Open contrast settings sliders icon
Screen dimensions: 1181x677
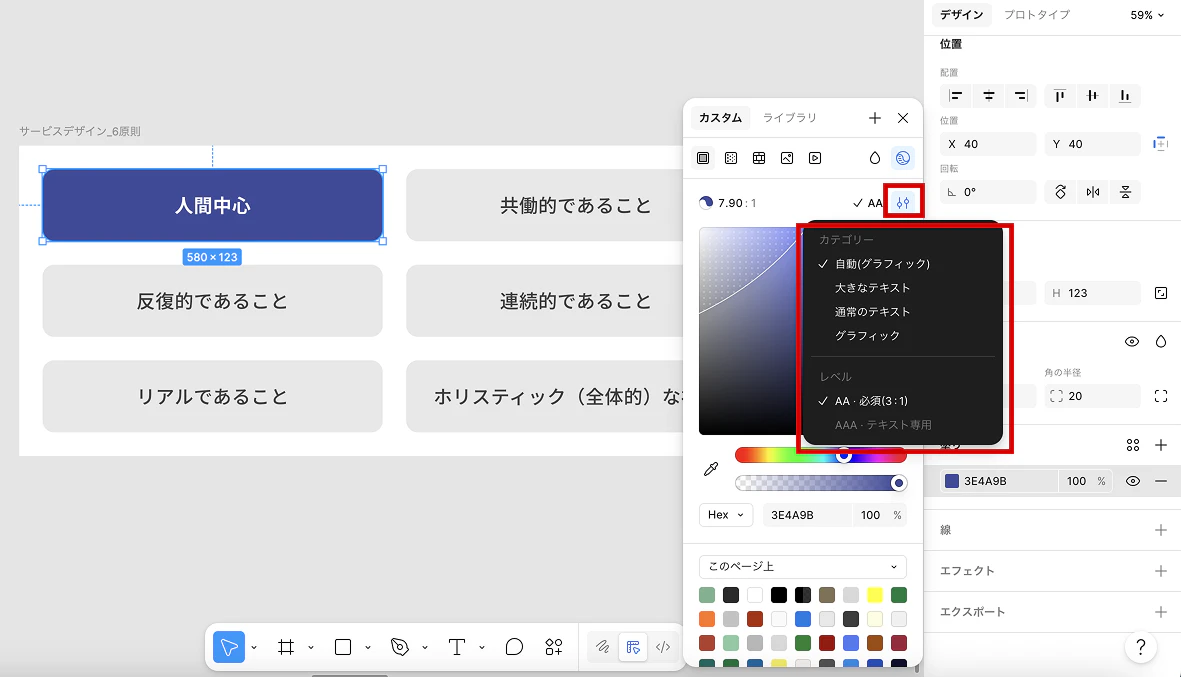tap(903, 203)
